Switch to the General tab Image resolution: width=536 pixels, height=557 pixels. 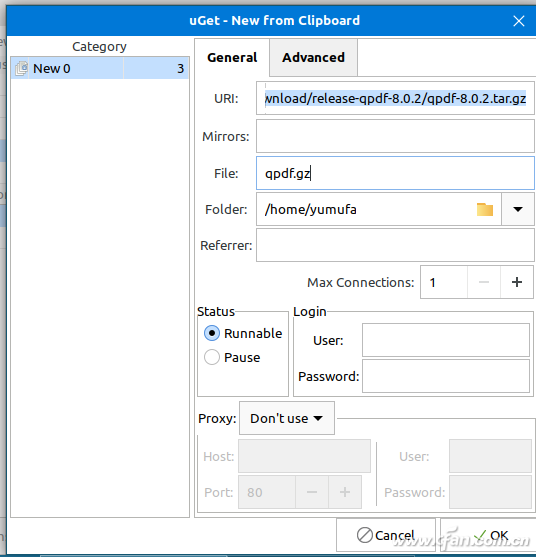232,58
